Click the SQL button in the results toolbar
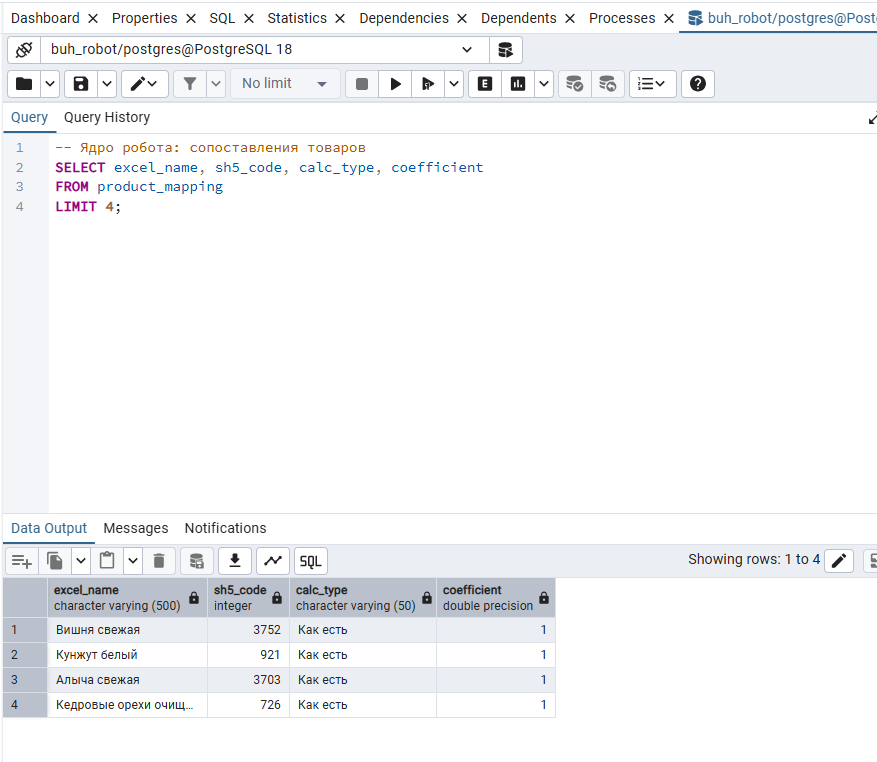 point(310,561)
